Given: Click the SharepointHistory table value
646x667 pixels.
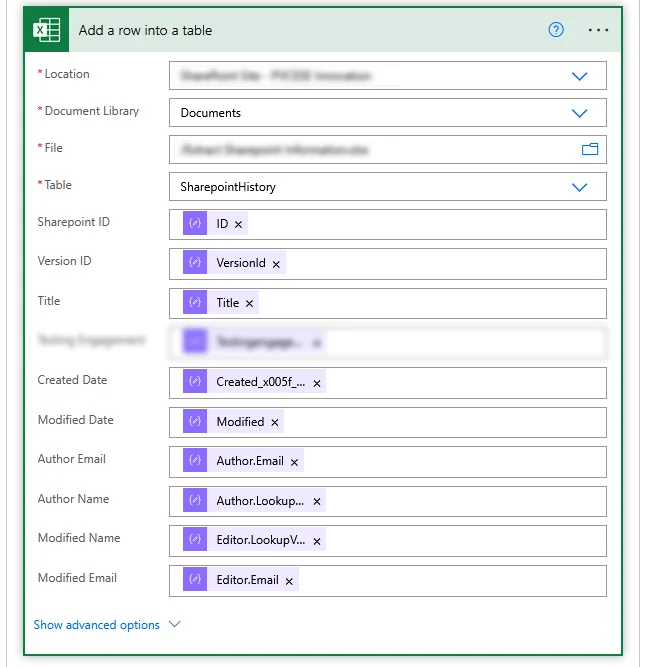Looking at the screenshot, I should point(228,187).
